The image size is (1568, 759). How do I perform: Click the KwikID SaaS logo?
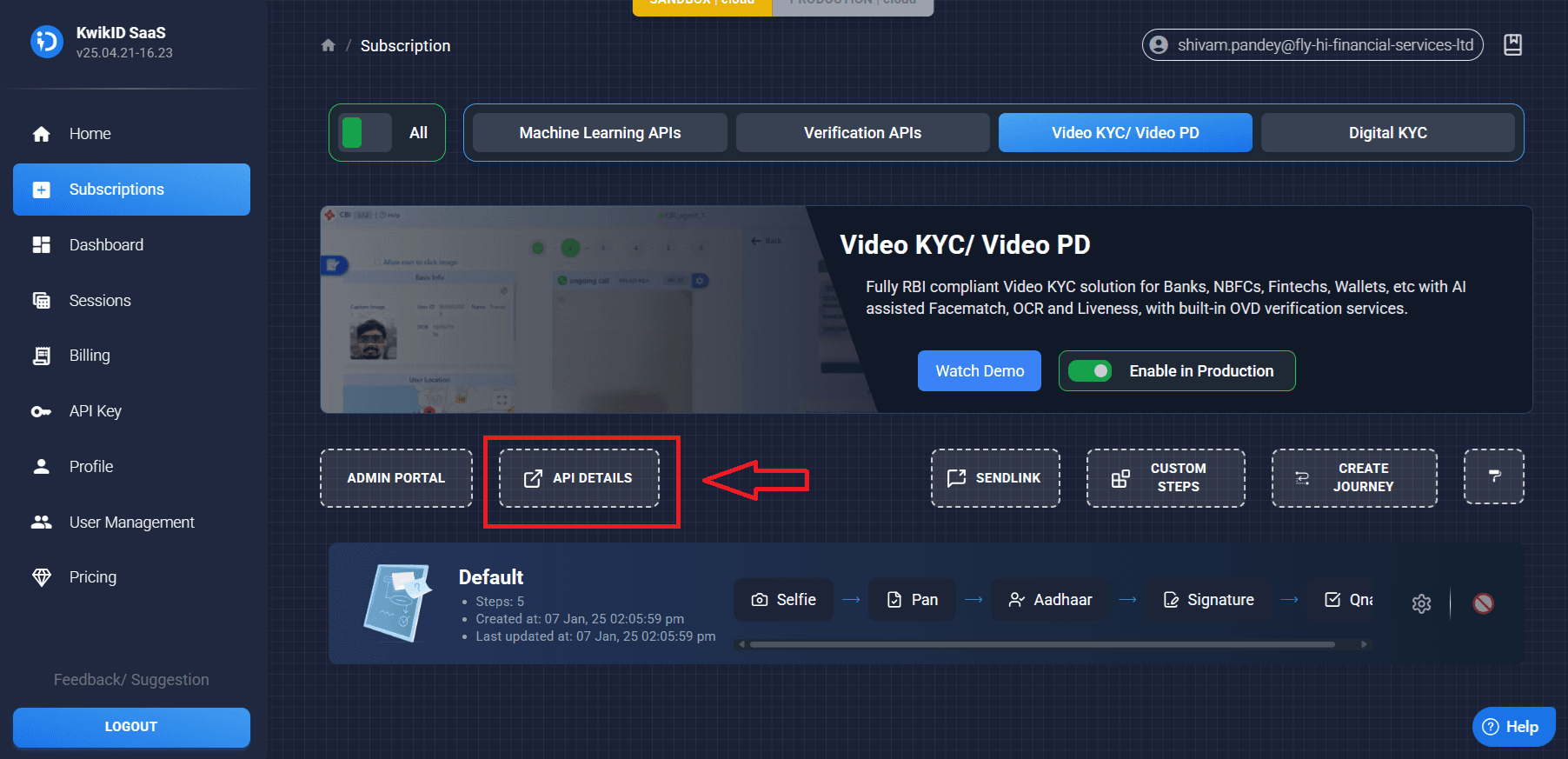[47, 42]
